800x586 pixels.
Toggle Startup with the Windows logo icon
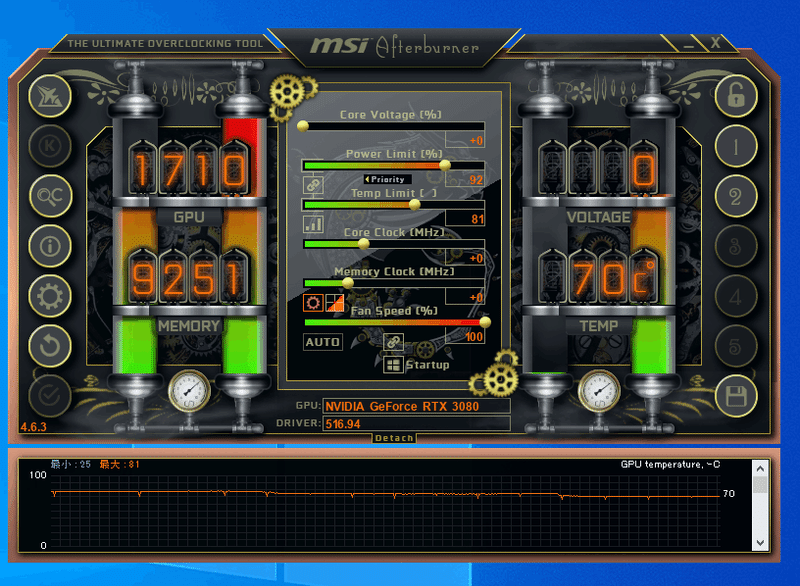393,365
